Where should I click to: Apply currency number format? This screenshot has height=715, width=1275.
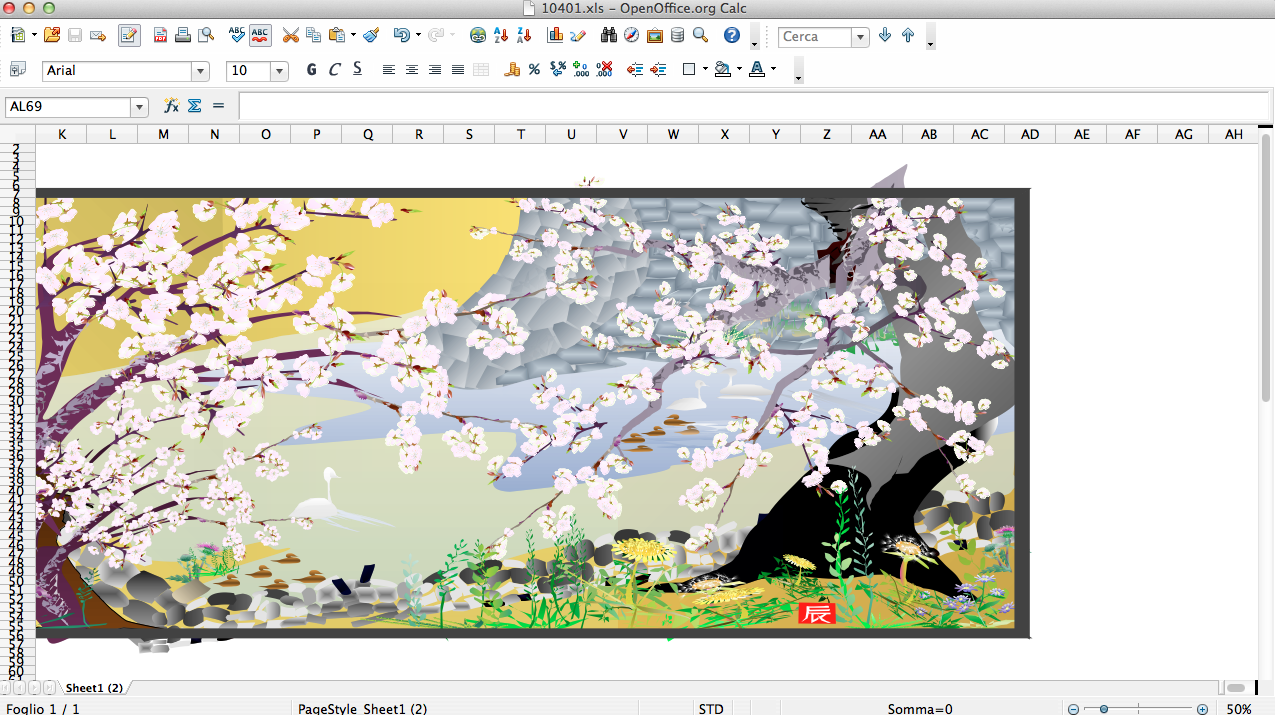tap(512, 70)
